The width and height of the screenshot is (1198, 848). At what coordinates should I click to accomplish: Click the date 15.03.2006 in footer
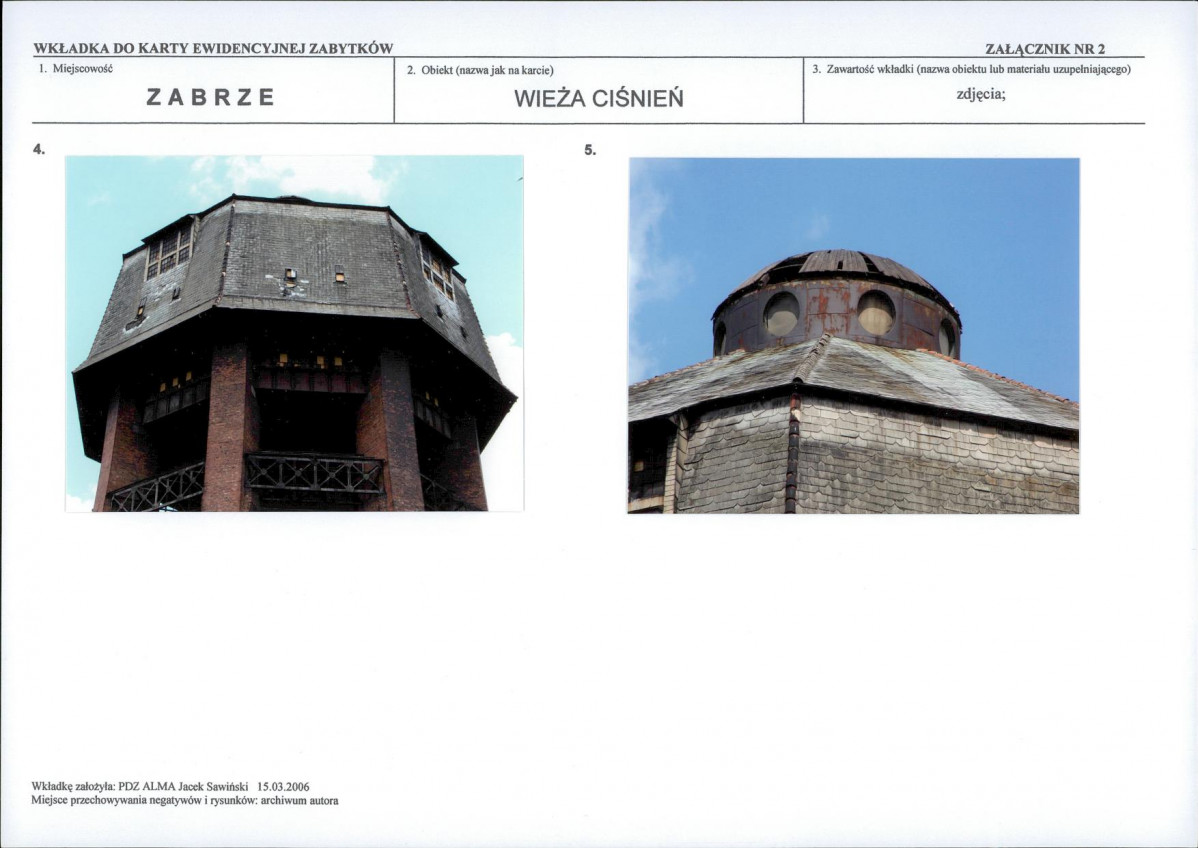(x=284, y=787)
